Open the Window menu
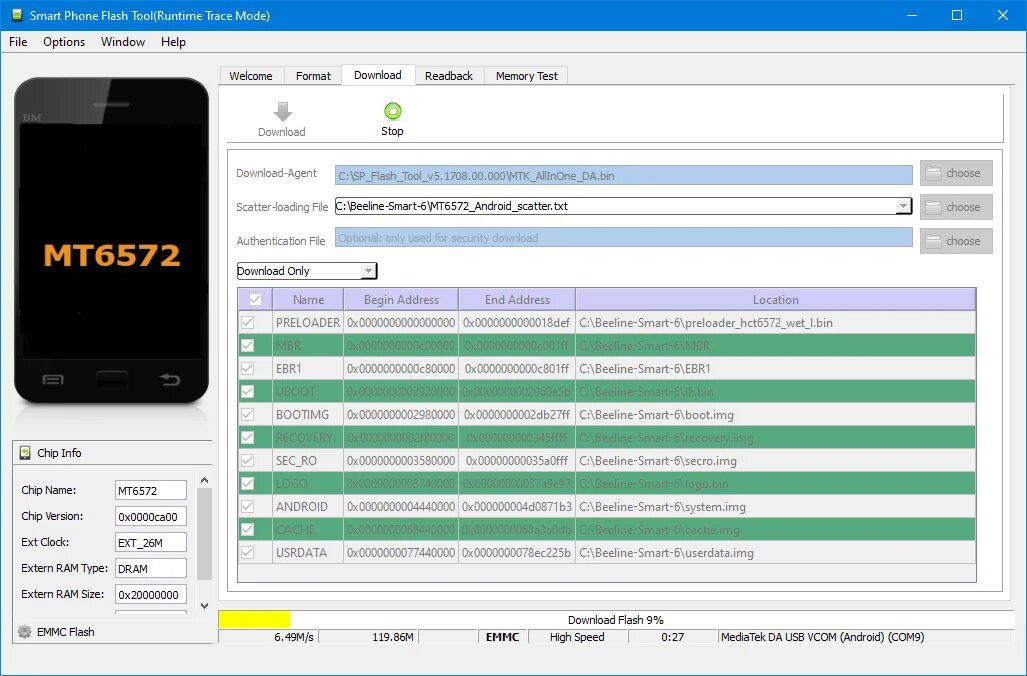1027x676 pixels. point(123,42)
